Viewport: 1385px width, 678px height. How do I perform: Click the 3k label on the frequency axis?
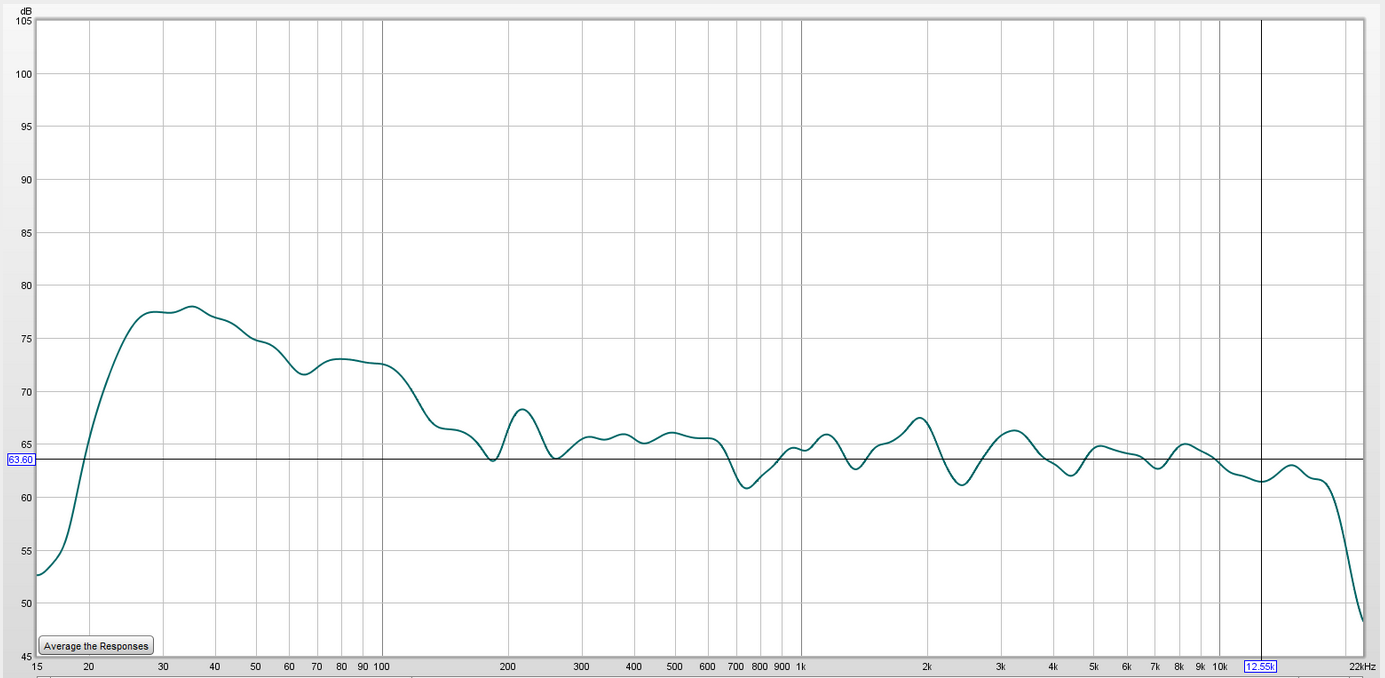(1000, 666)
